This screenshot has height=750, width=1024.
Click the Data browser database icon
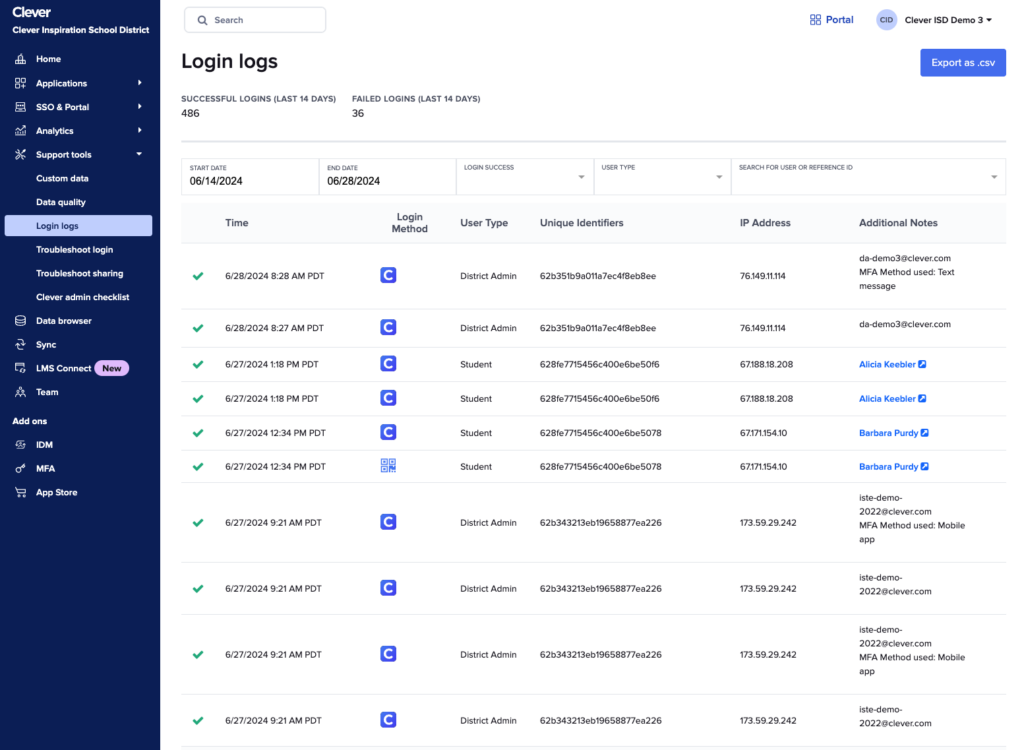coord(20,321)
